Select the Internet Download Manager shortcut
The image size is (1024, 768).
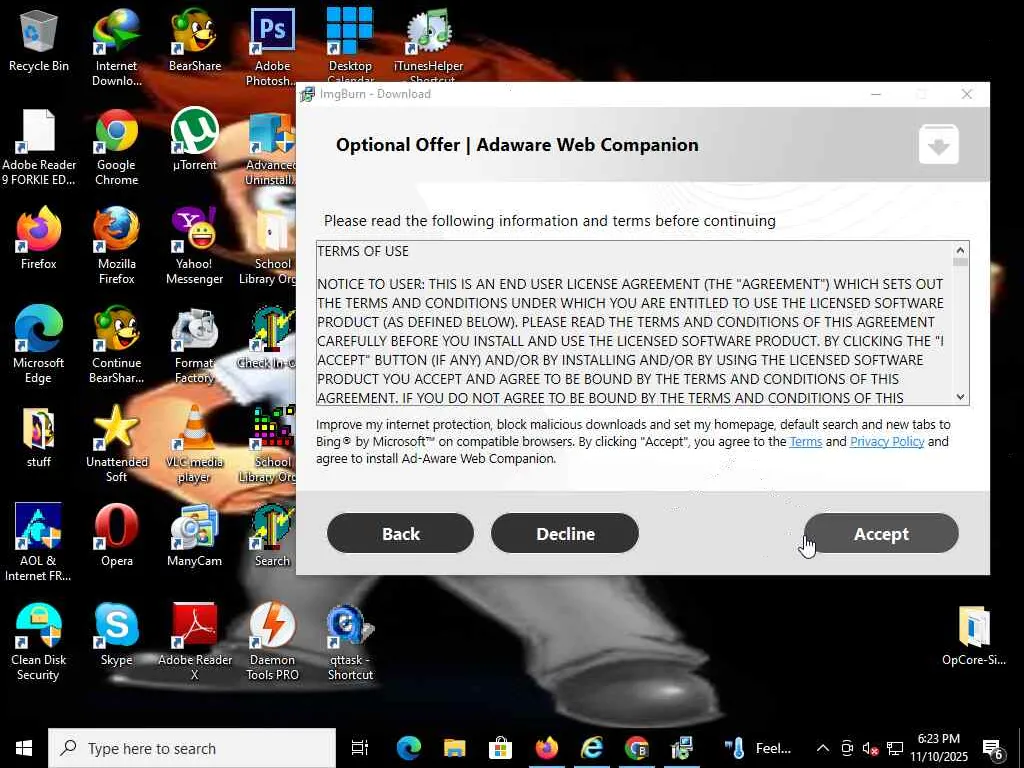116,47
